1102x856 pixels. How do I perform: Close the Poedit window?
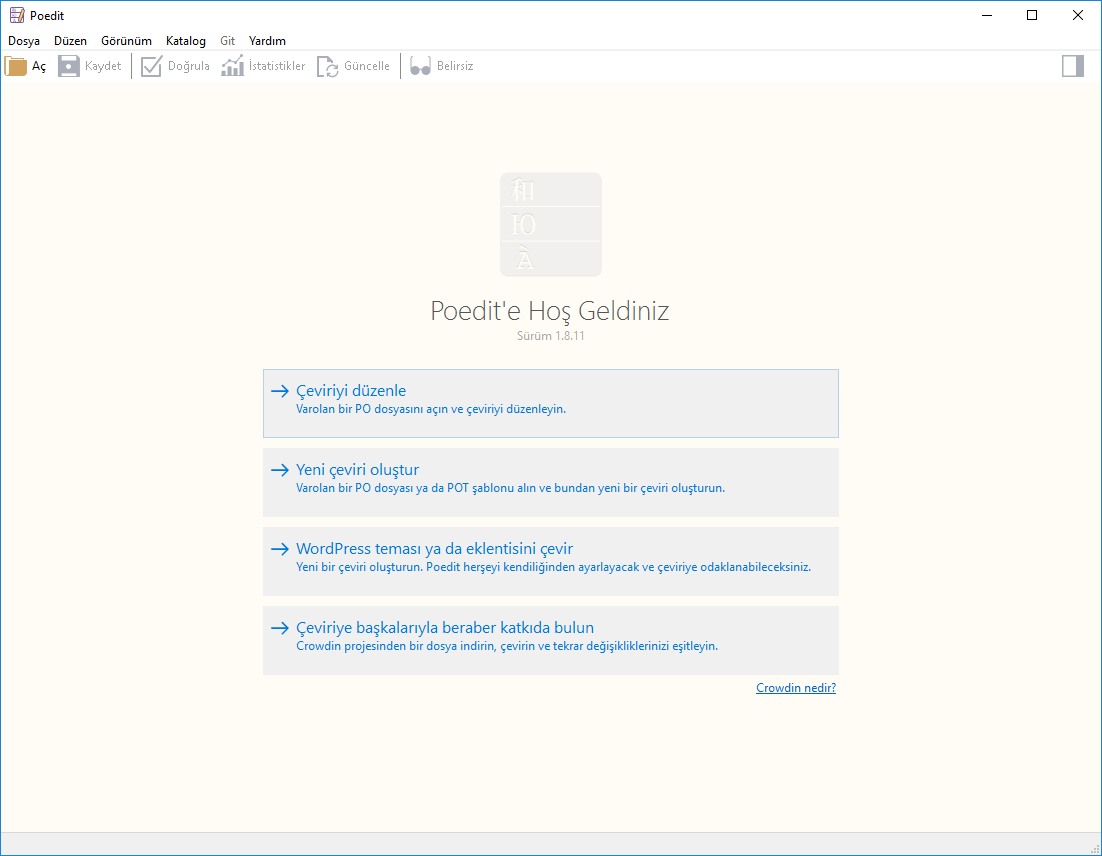tap(1077, 15)
